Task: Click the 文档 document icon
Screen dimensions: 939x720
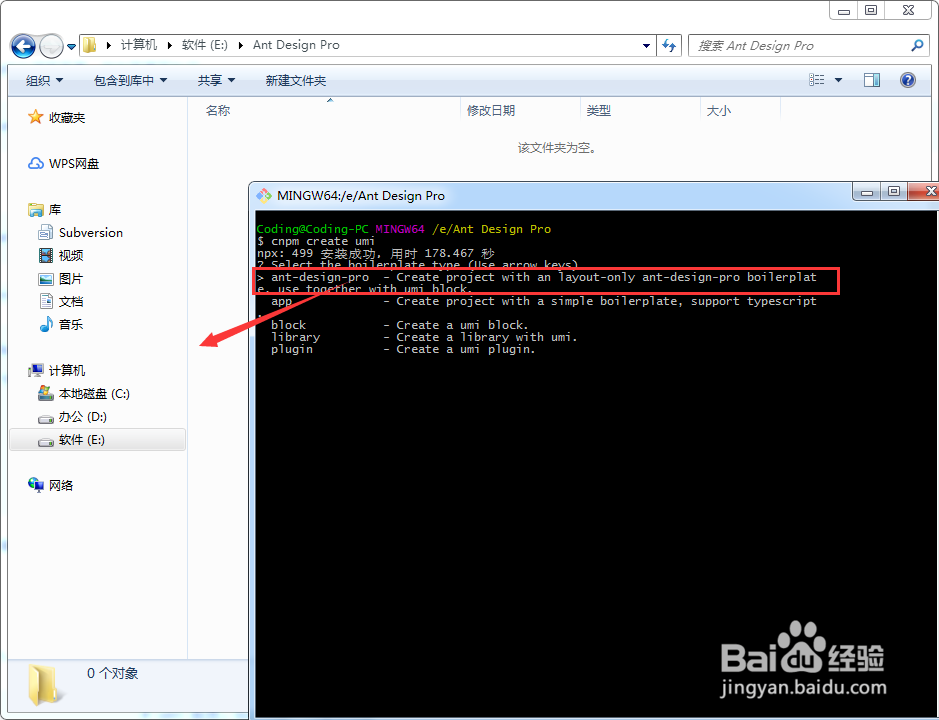Action: [x=46, y=301]
